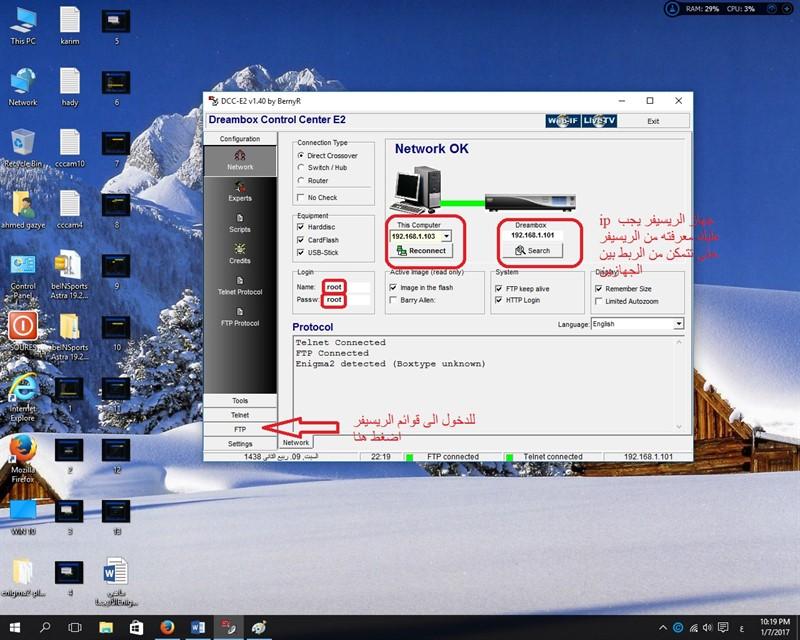
Task: Toggle the Remember Size checkbox
Action: click(x=598, y=289)
